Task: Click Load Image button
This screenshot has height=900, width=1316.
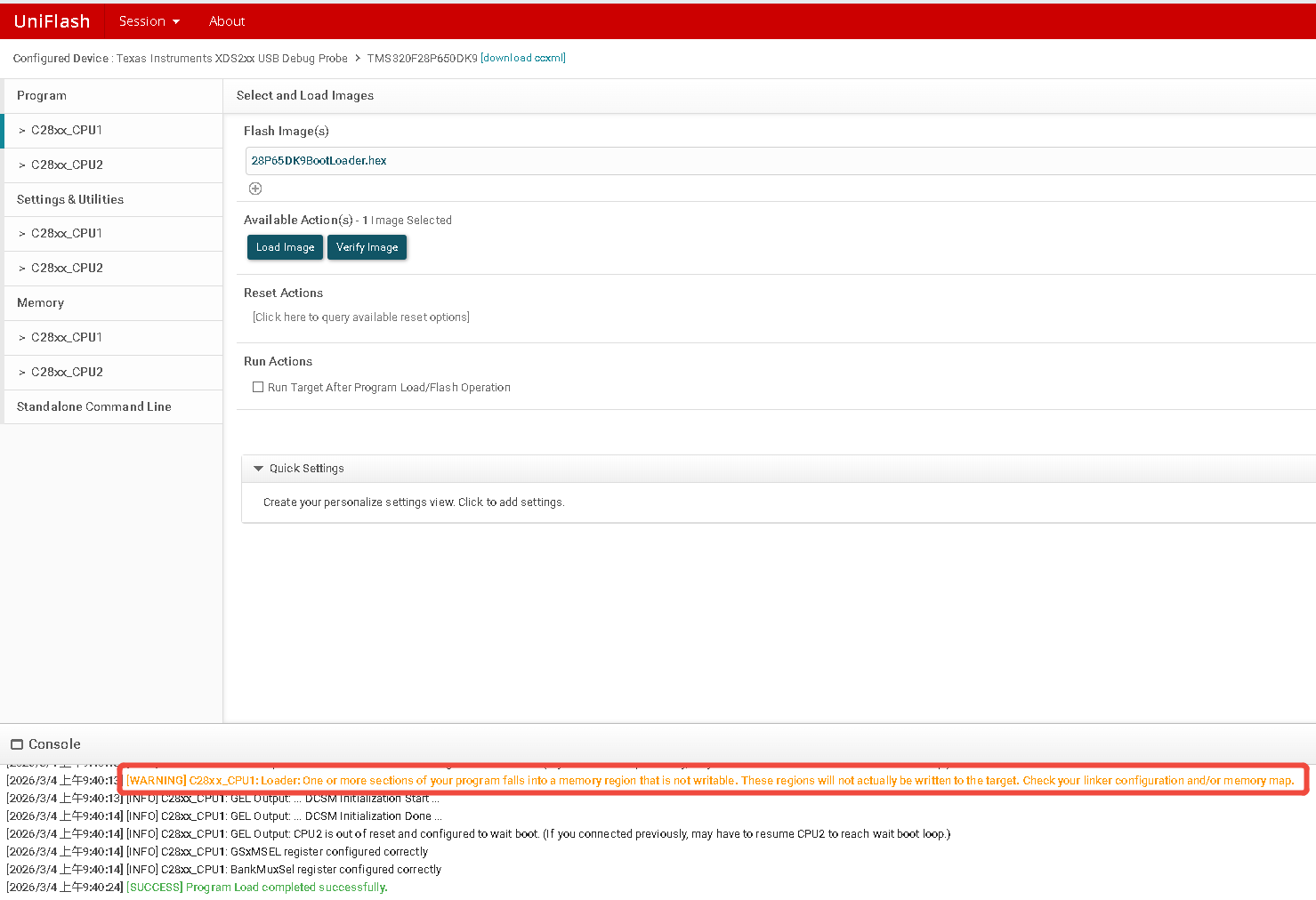Action: coord(285,247)
